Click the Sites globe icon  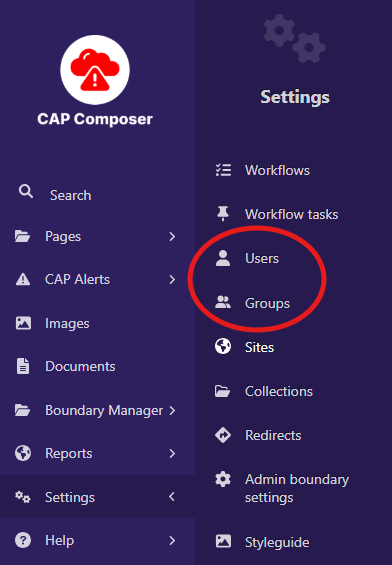(x=223, y=346)
